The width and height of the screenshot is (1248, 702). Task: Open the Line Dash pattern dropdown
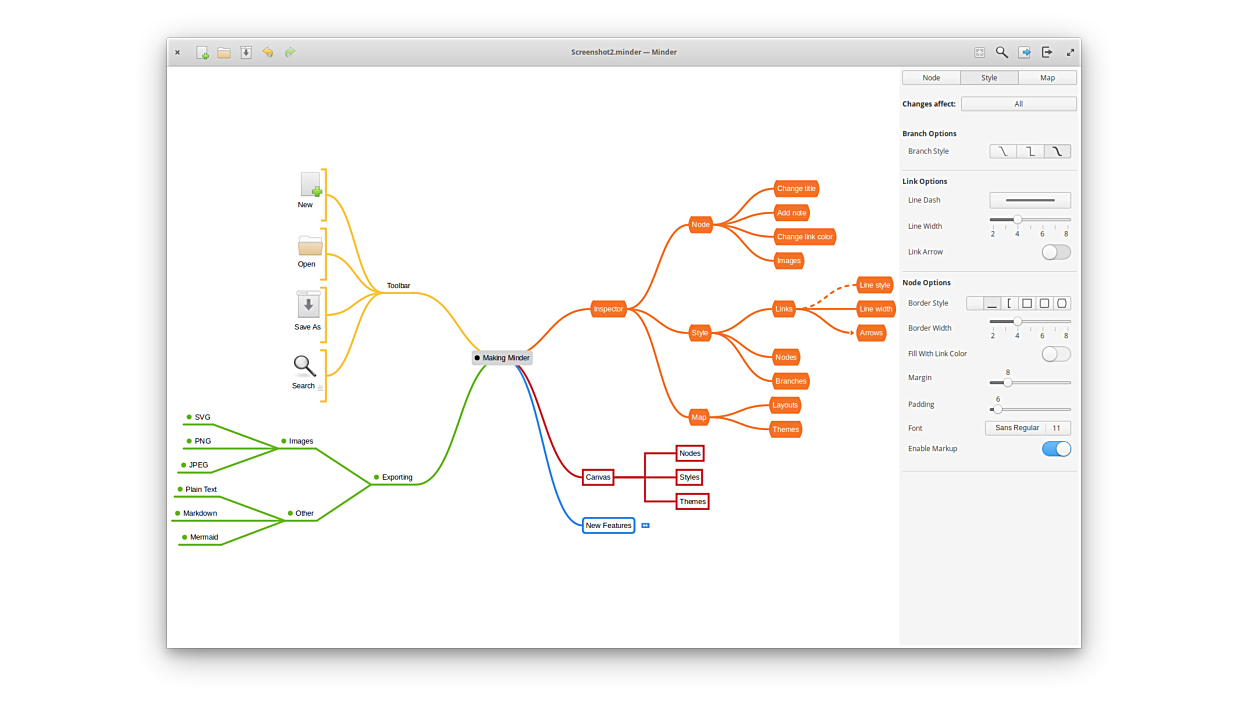coord(1030,200)
